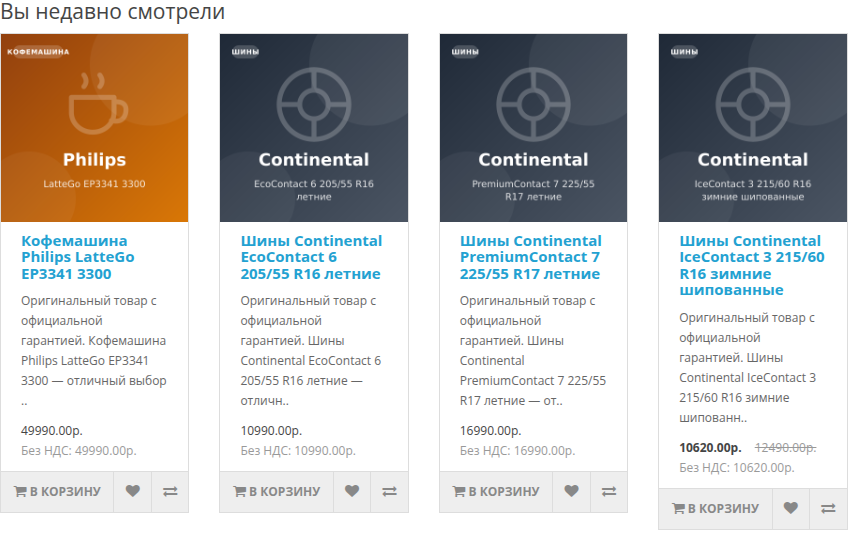Click the КОФЕМАШИНА category badge on image
This screenshot has height=550, width=848.
[38, 52]
